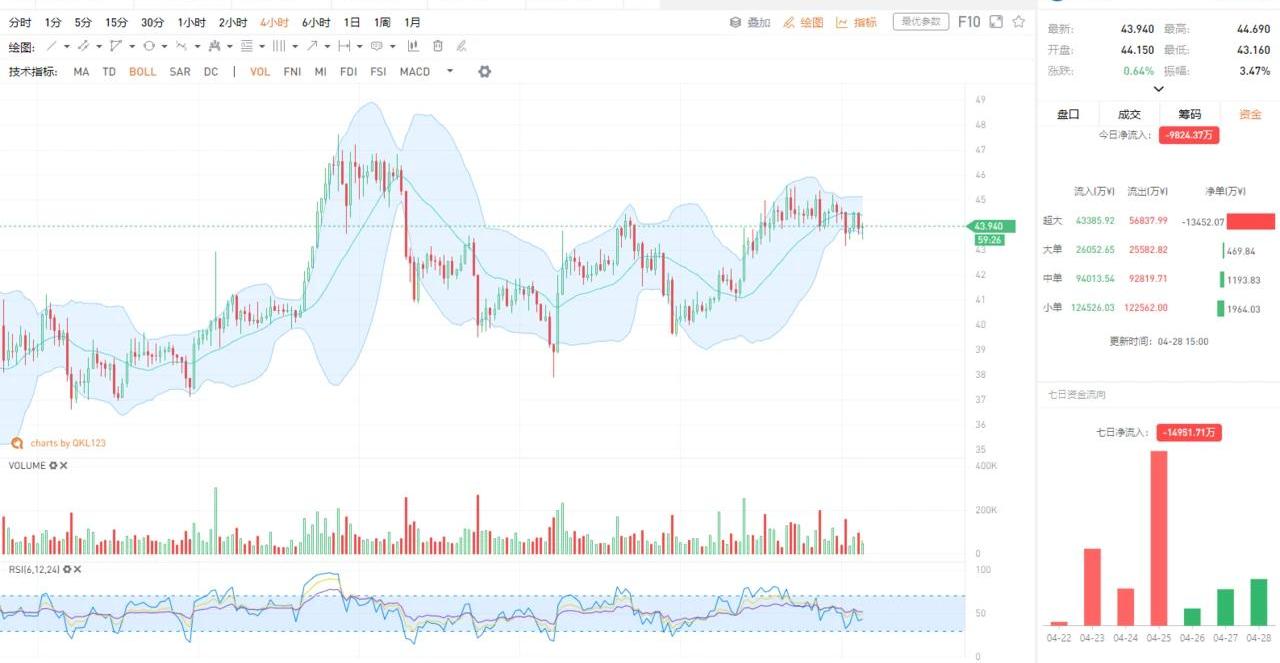
Task: Open the technical indicators gear settings
Action: (485, 72)
